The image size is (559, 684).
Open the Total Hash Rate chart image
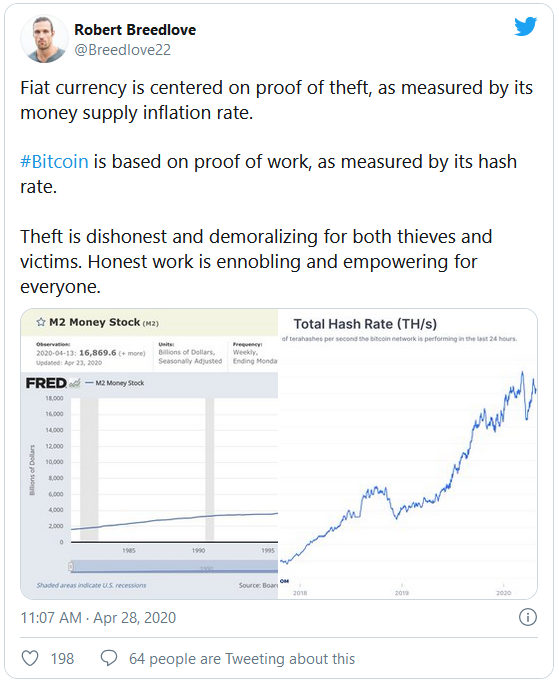click(408, 454)
